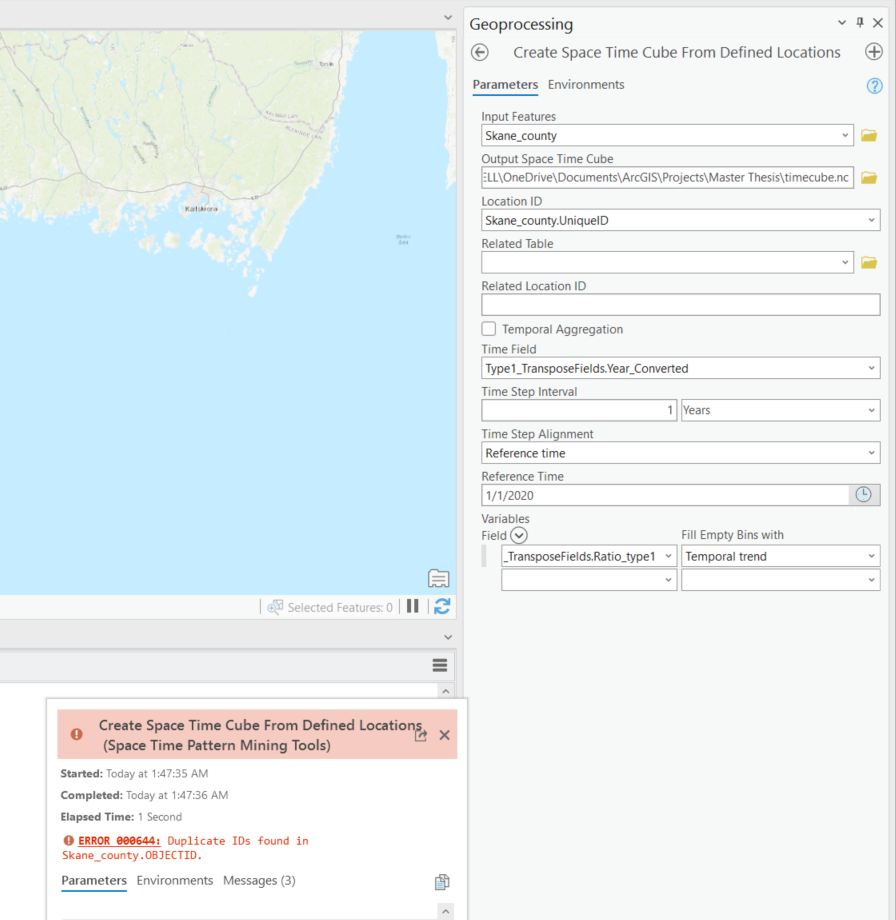Screen dimensions: 896x920
Task: Open the Messages (3) tab
Action: tap(258, 881)
